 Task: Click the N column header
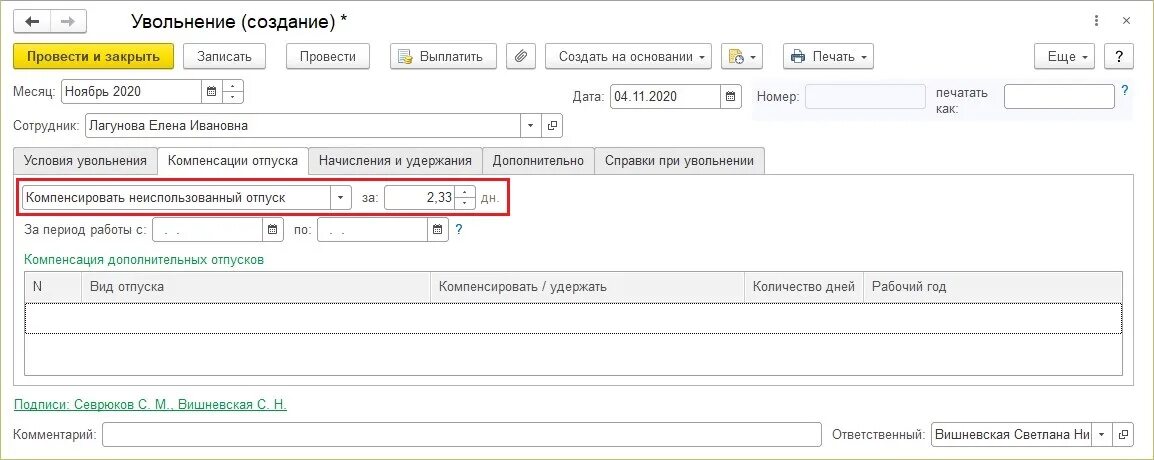click(x=53, y=286)
